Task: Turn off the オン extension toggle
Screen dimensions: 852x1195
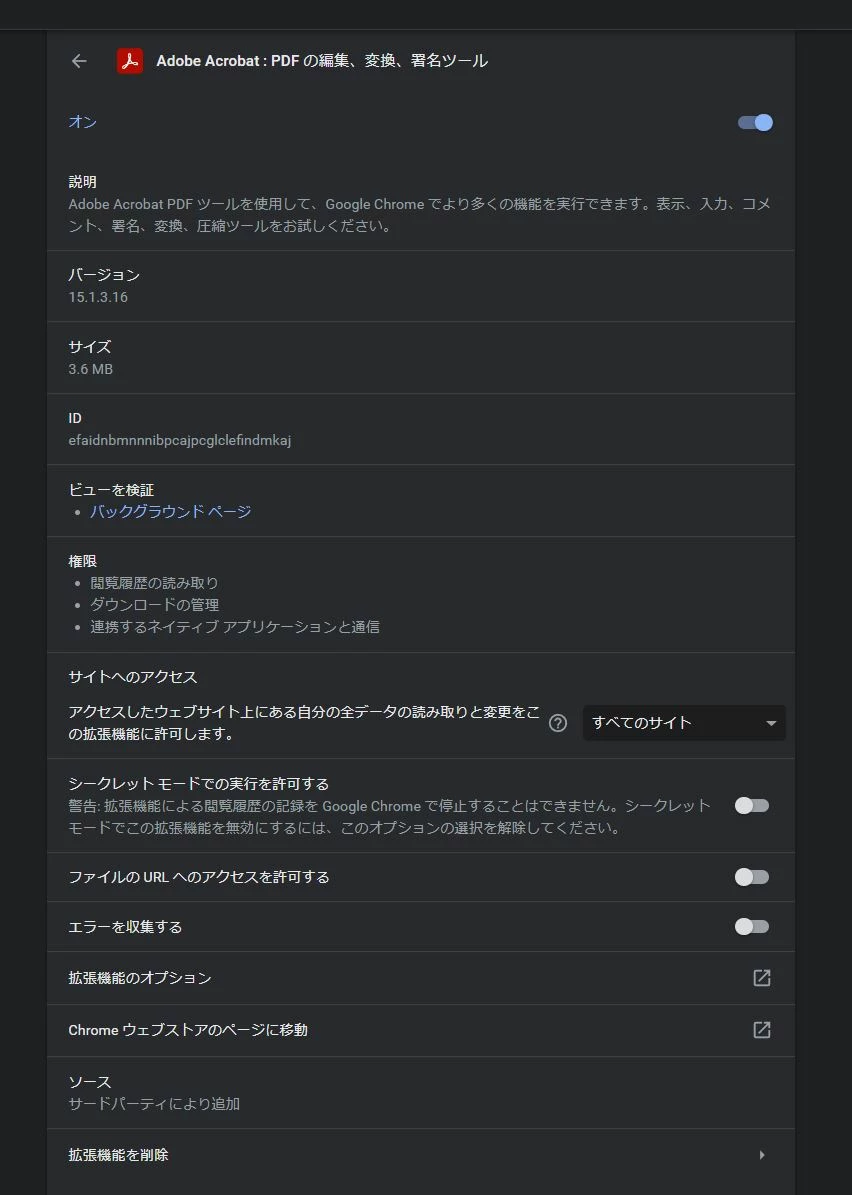Action: 755,123
